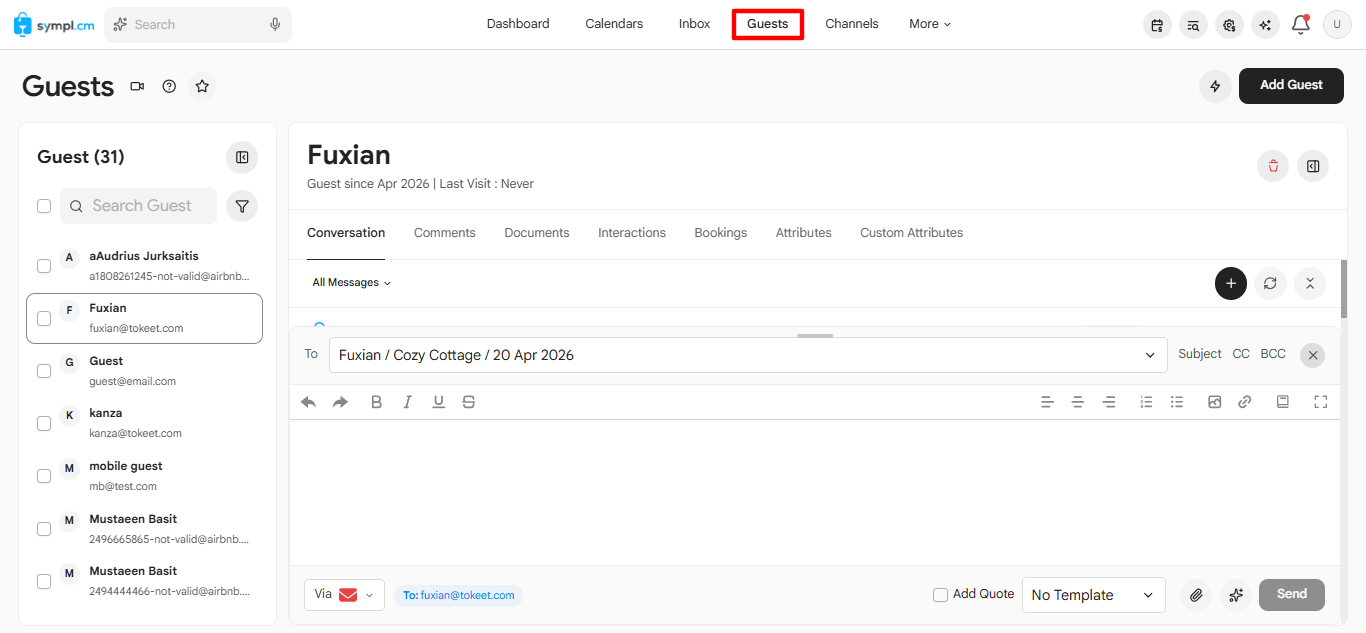Refresh the conversation messages

pyautogui.click(x=1270, y=283)
